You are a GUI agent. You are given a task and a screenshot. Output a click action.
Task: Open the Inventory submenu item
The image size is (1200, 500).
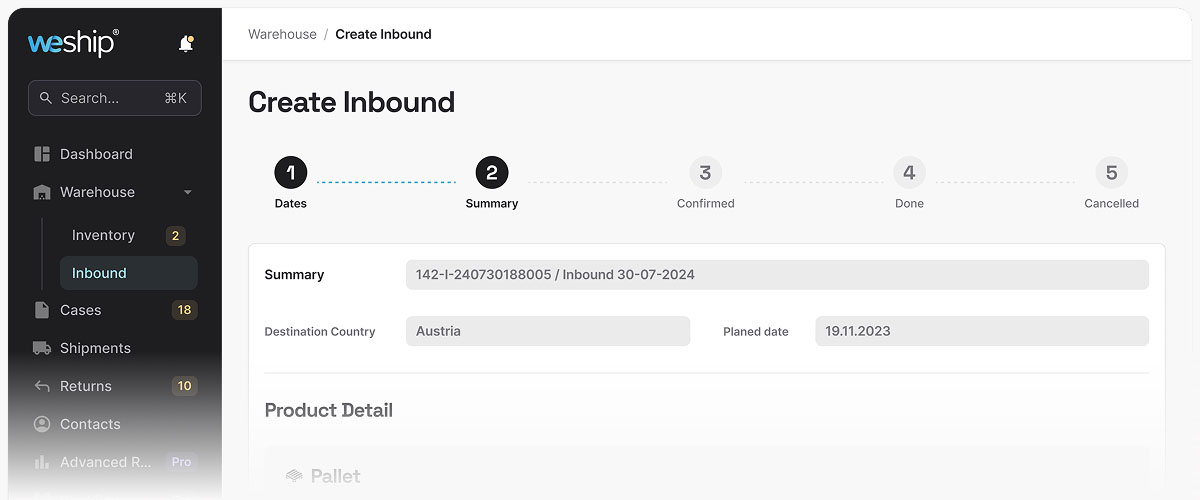[103, 235]
